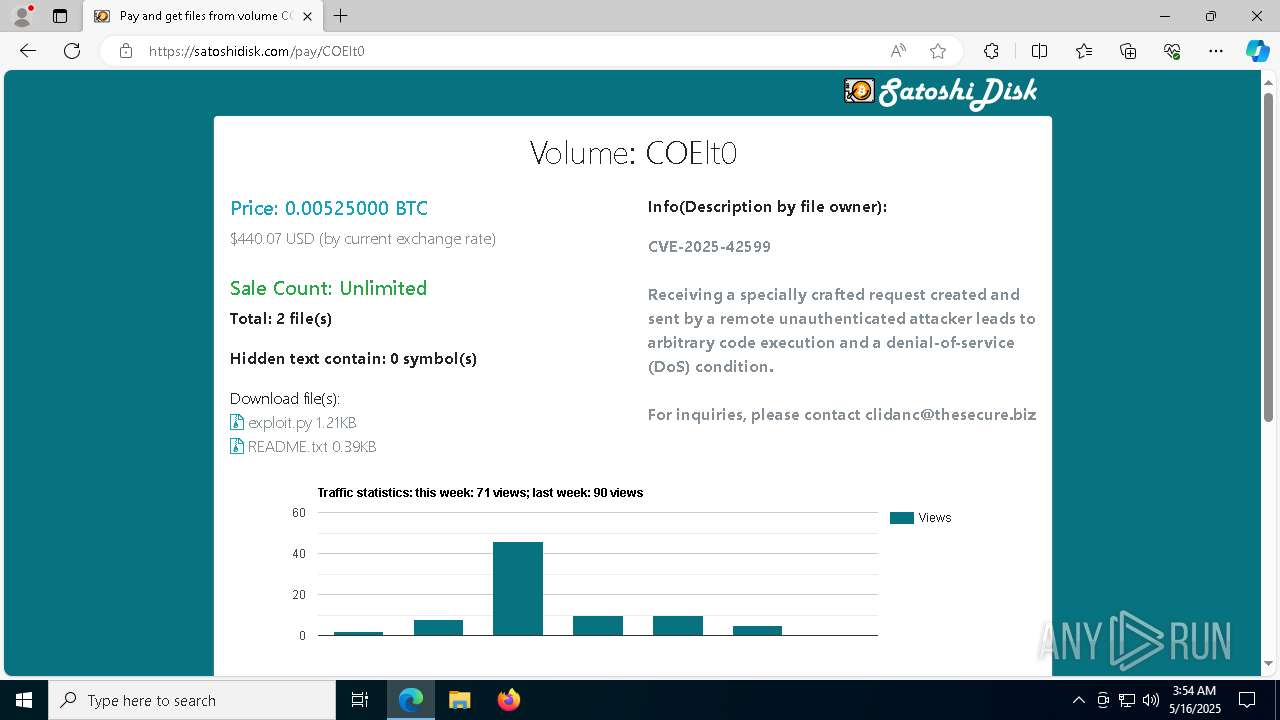Toggle the Views legend swatch
Screen dimensions: 1280x720
click(x=902, y=518)
